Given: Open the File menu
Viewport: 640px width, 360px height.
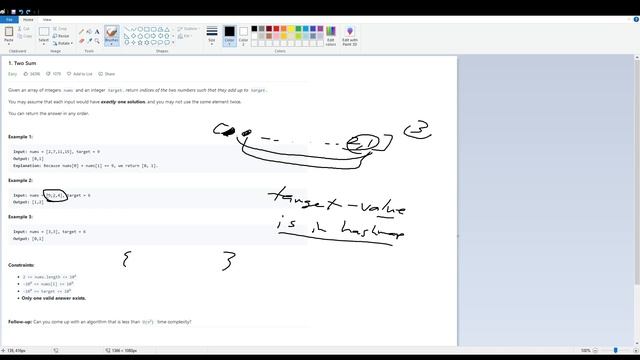Looking at the screenshot, I should tap(9, 20).
